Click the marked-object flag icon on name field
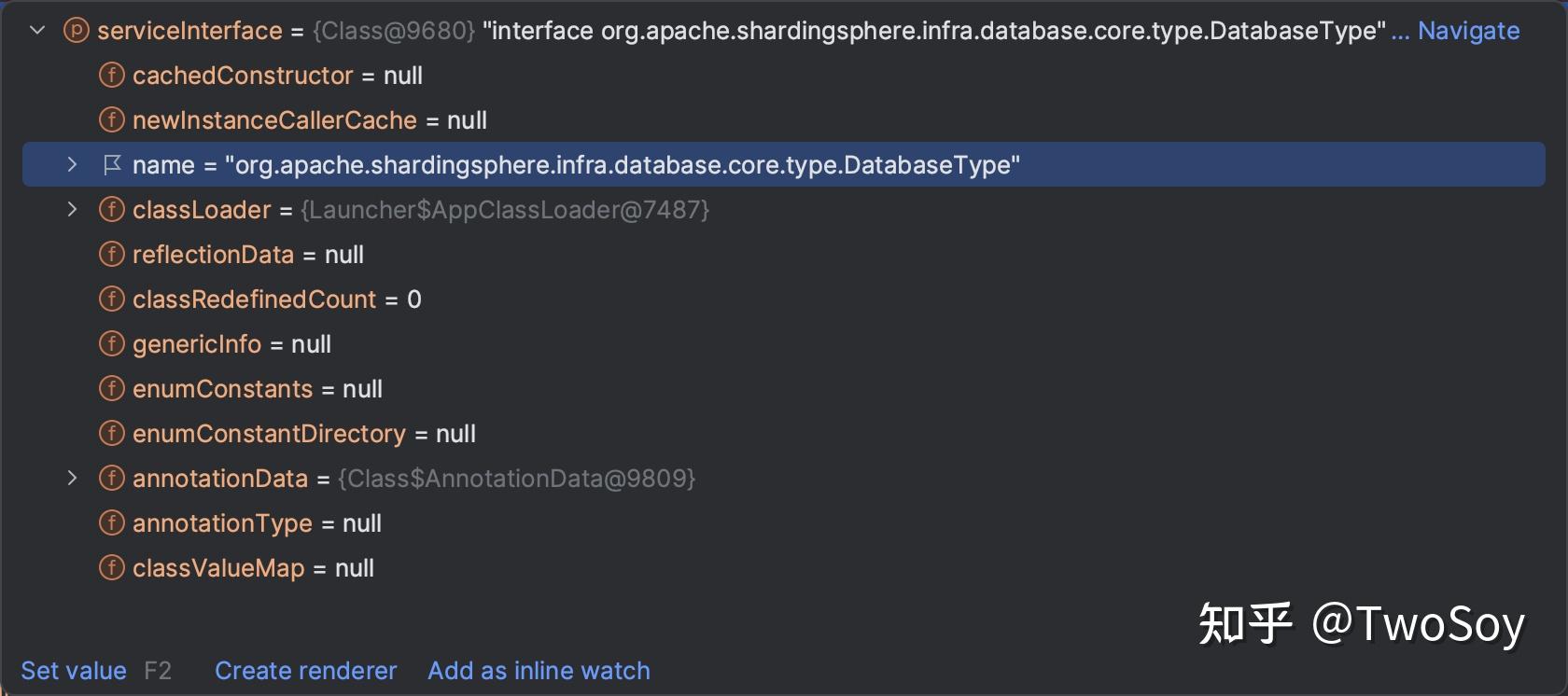The height and width of the screenshot is (696, 1568). coord(112,164)
